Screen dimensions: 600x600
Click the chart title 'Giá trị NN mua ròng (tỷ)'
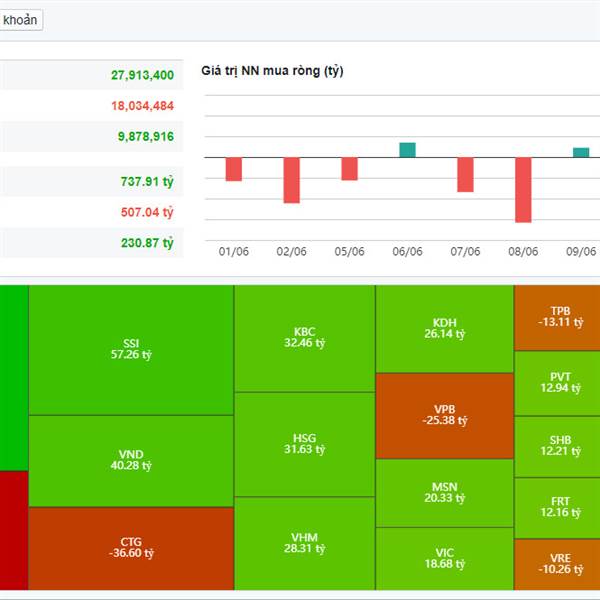pyautogui.click(x=272, y=71)
